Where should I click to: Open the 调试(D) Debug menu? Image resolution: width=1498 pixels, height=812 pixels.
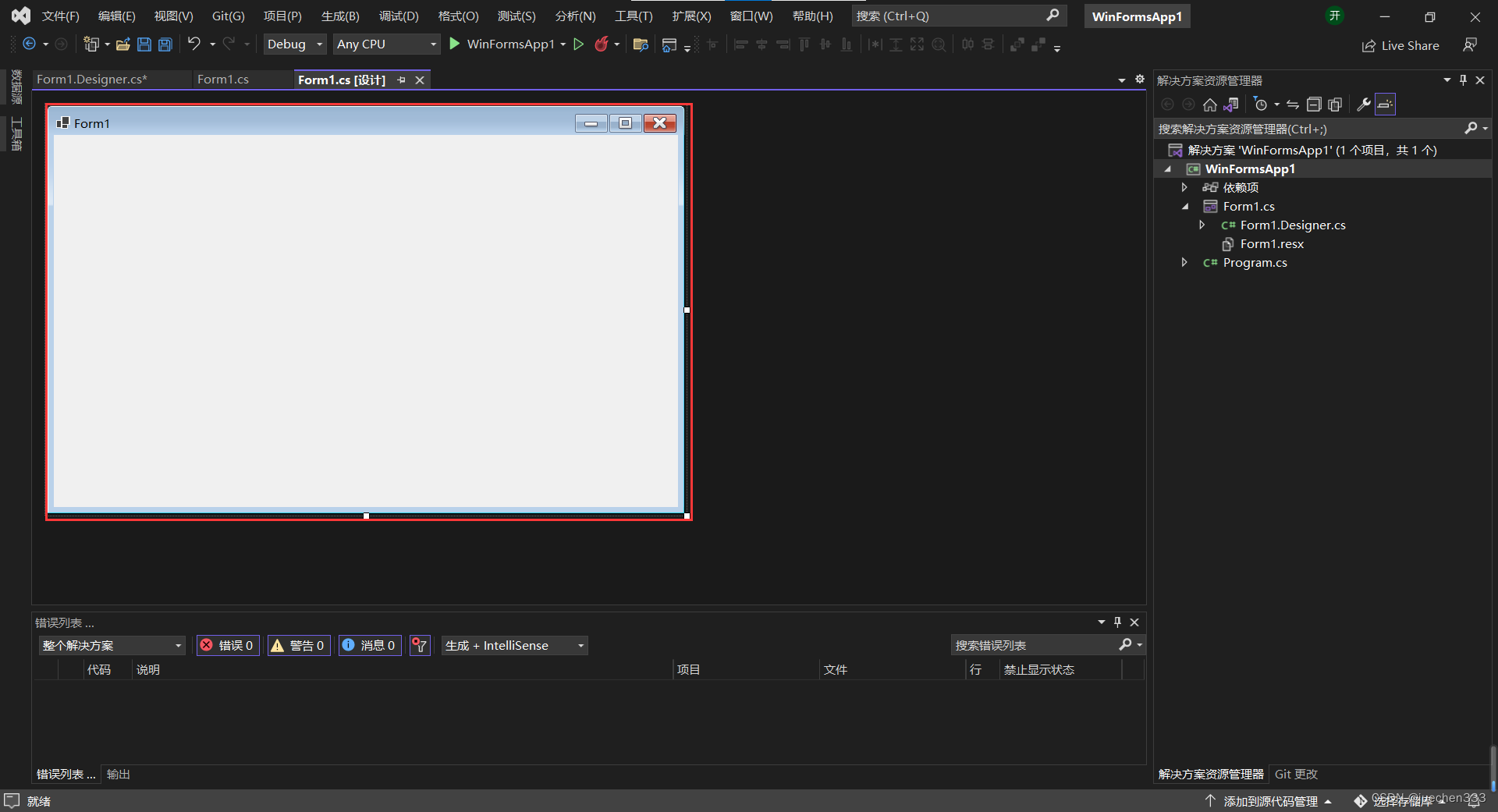(x=399, y=16)
